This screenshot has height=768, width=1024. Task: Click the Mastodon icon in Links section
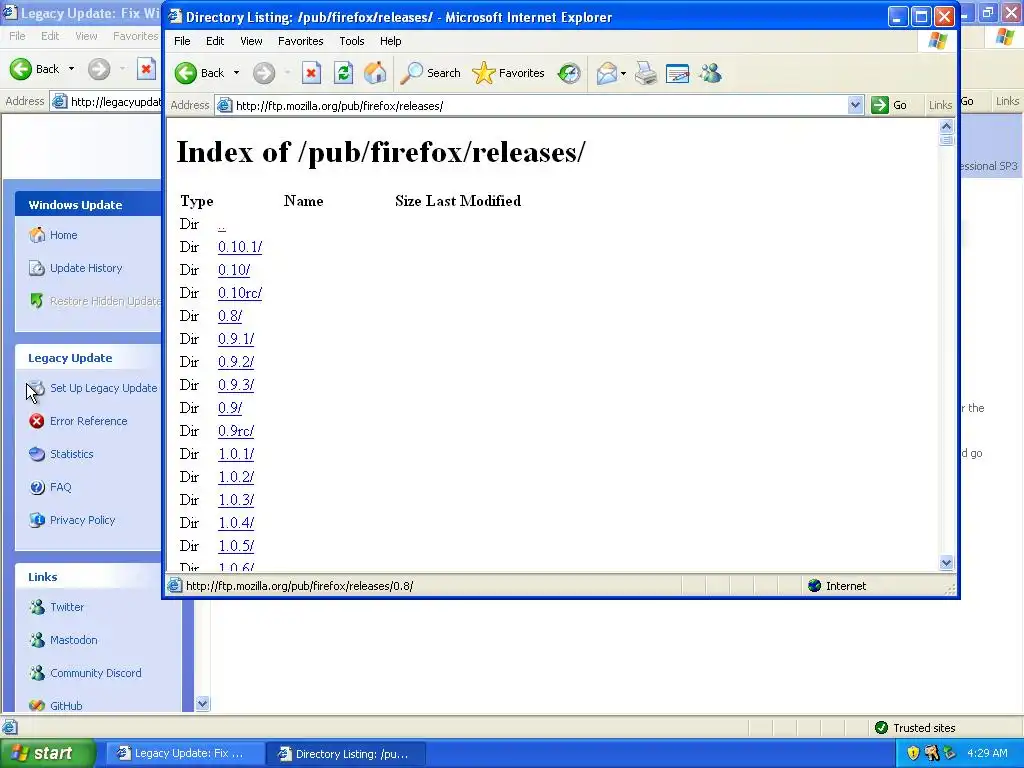click(x=37, y=640)
